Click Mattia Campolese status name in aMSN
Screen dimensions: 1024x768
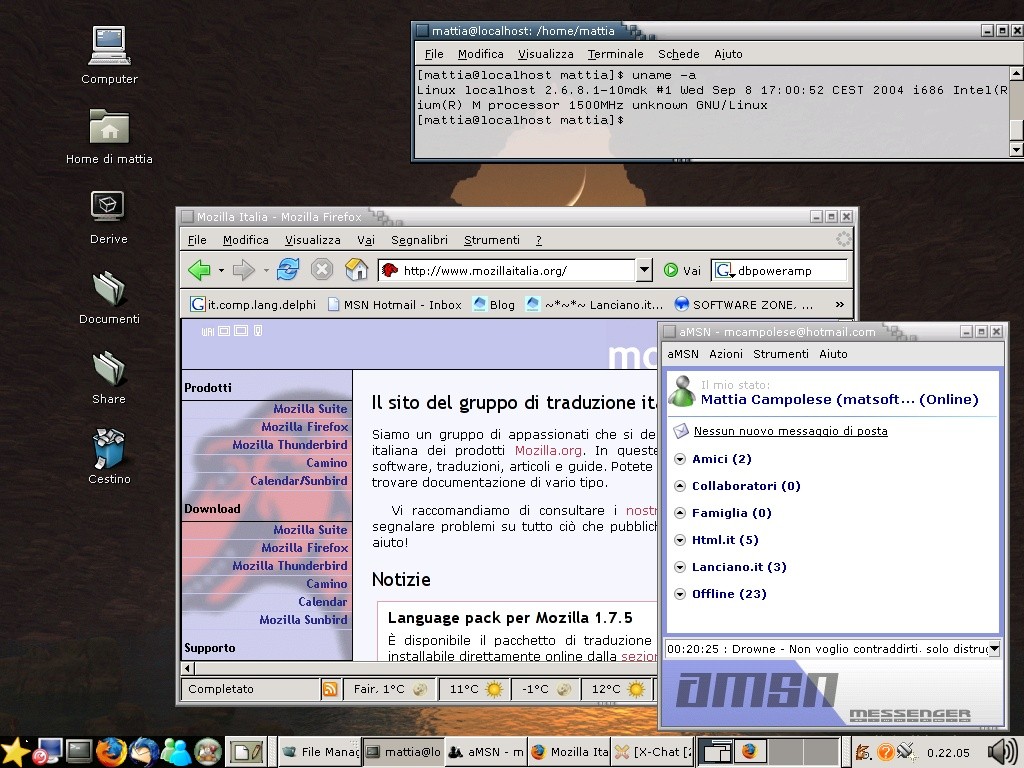point(839,400)
